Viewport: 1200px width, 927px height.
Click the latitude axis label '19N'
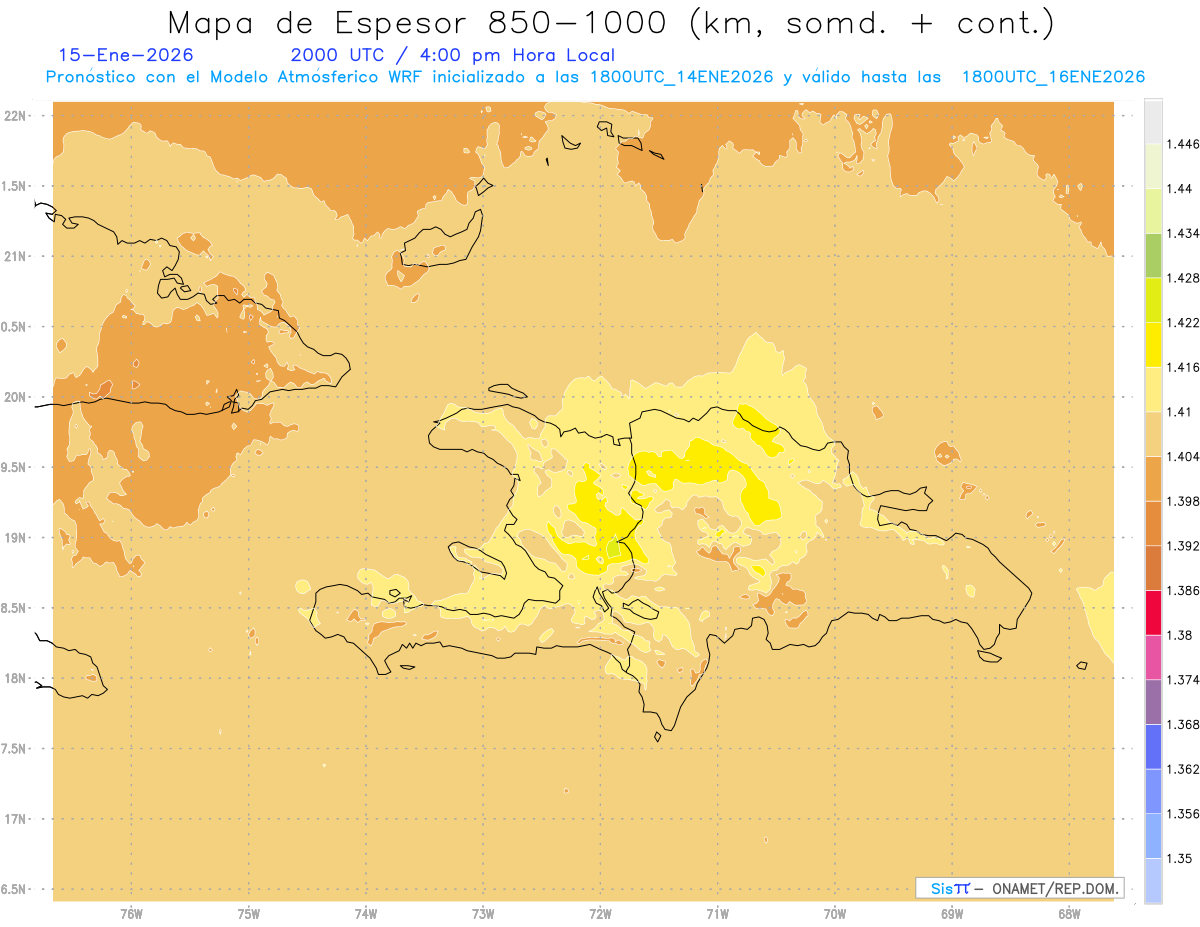(x=14, y=537)
